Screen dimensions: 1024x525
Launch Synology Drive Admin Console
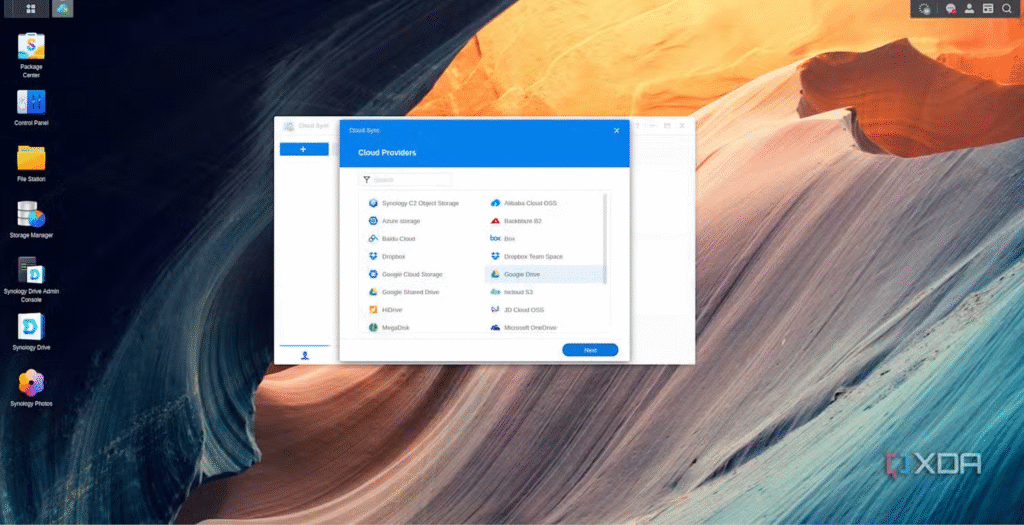click(x=31, y=272)
